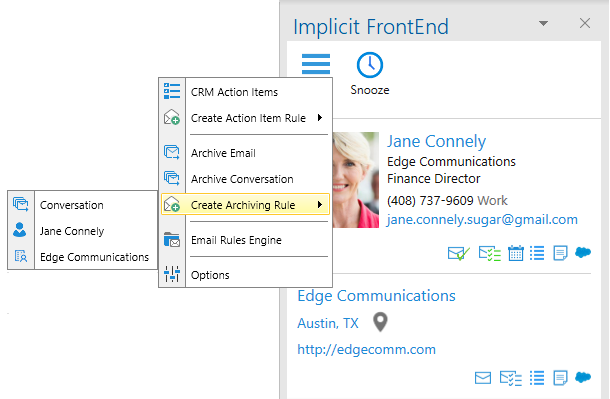The image size is (610, 399).
Task: Open Email Rules Engine menu entry
Action: tap(236, 240)
